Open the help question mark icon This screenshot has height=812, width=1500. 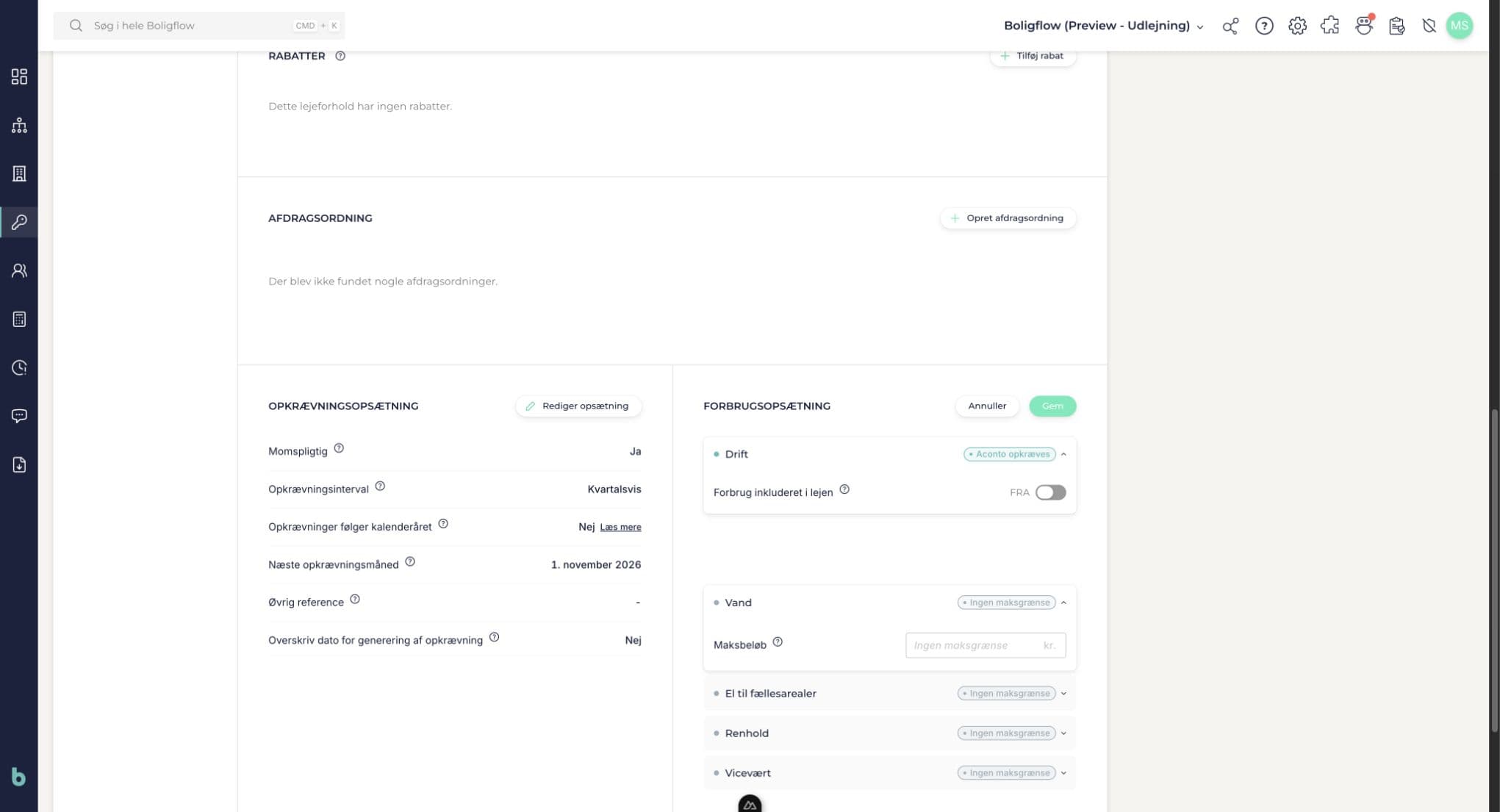[1264, 26]
